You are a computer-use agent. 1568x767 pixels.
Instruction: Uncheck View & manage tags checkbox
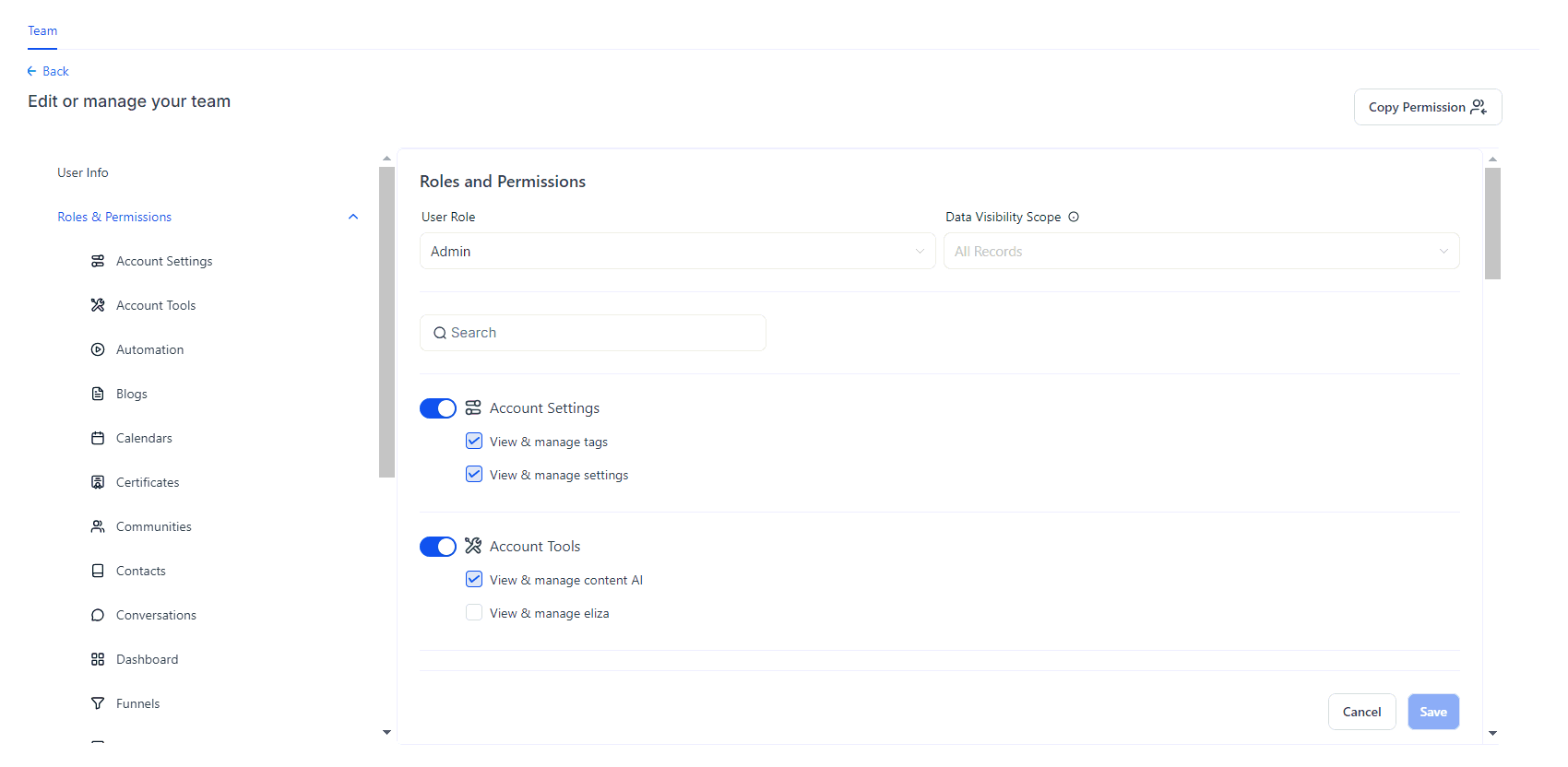coord(474,442)
